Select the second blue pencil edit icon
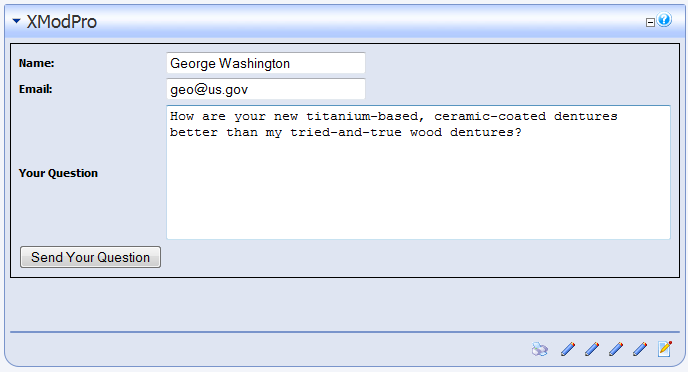Screen dimensions: 688x372 pyautogui.click(x=592, y=349)
